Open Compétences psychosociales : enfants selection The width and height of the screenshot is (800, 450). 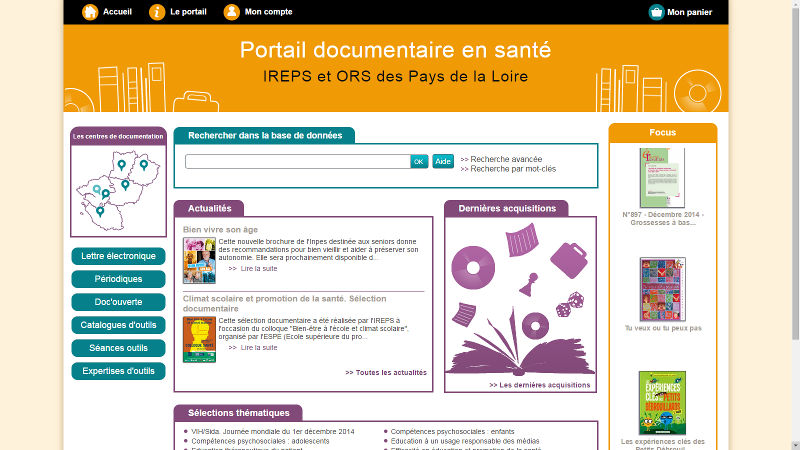pyautogui.click(x=453, y=432)
